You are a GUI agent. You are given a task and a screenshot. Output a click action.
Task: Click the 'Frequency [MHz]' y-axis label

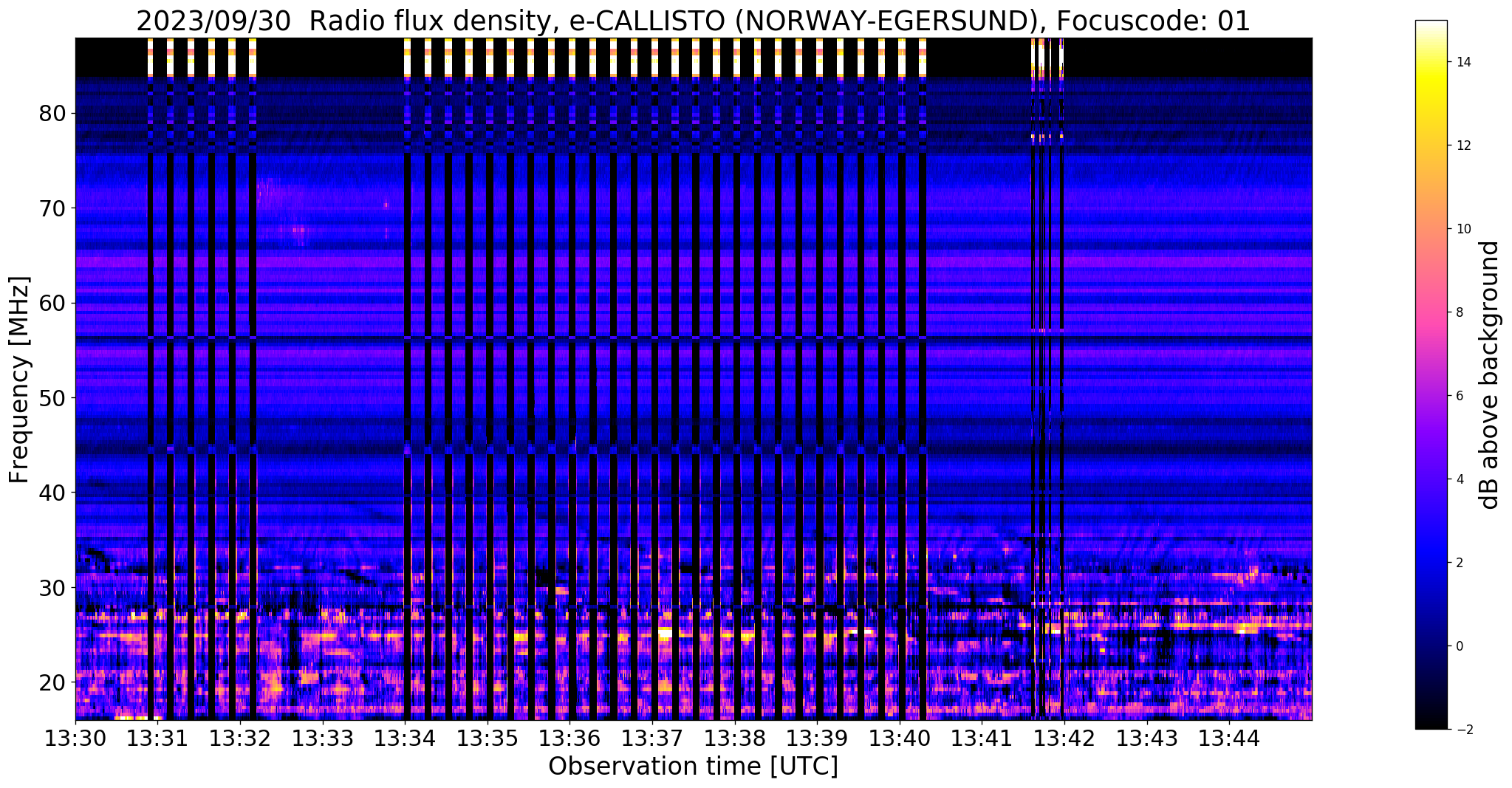pyautogui.click(x=19, y=380)
